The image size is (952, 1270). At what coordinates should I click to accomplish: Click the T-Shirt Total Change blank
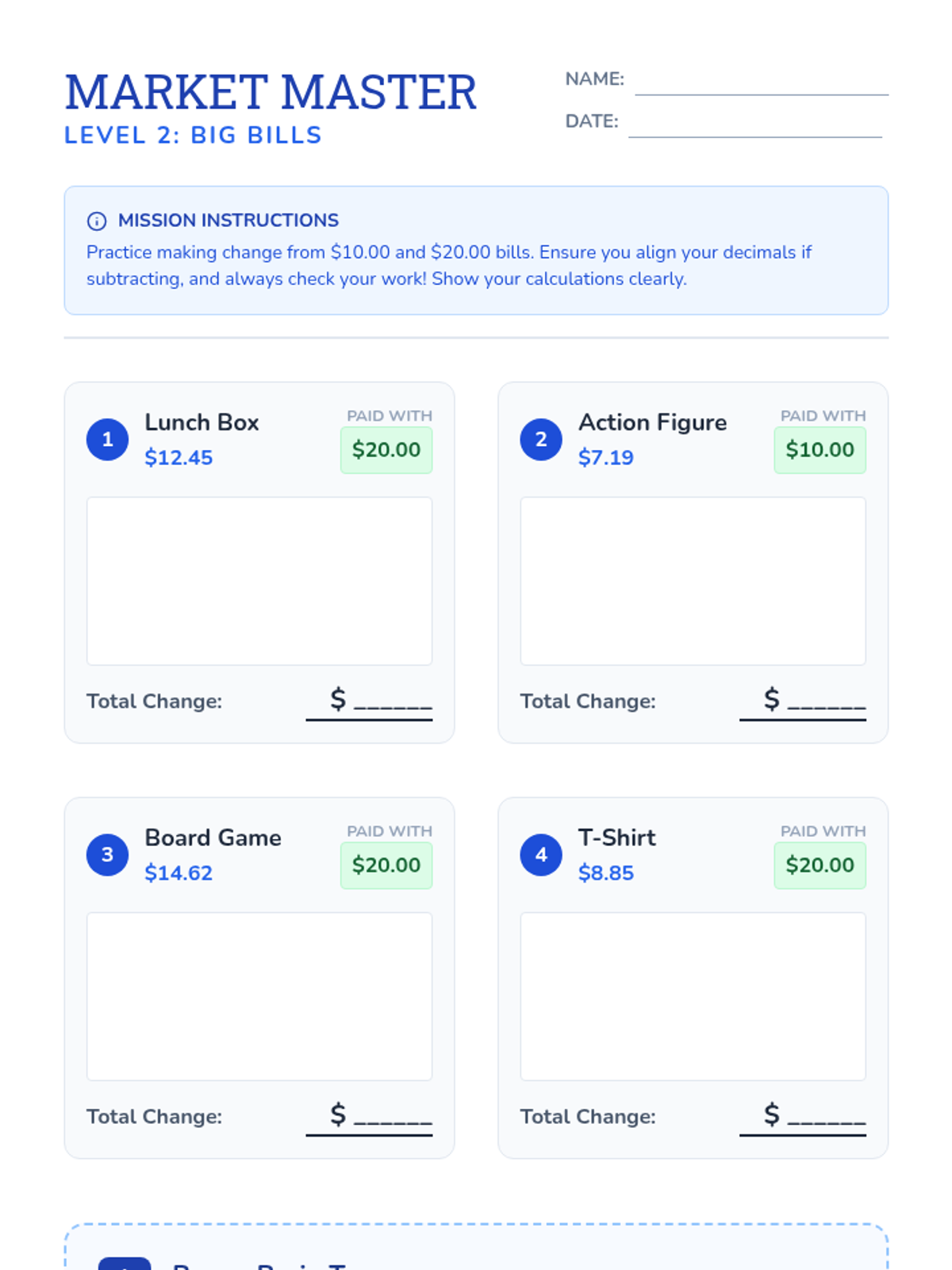coord(803,1117)
